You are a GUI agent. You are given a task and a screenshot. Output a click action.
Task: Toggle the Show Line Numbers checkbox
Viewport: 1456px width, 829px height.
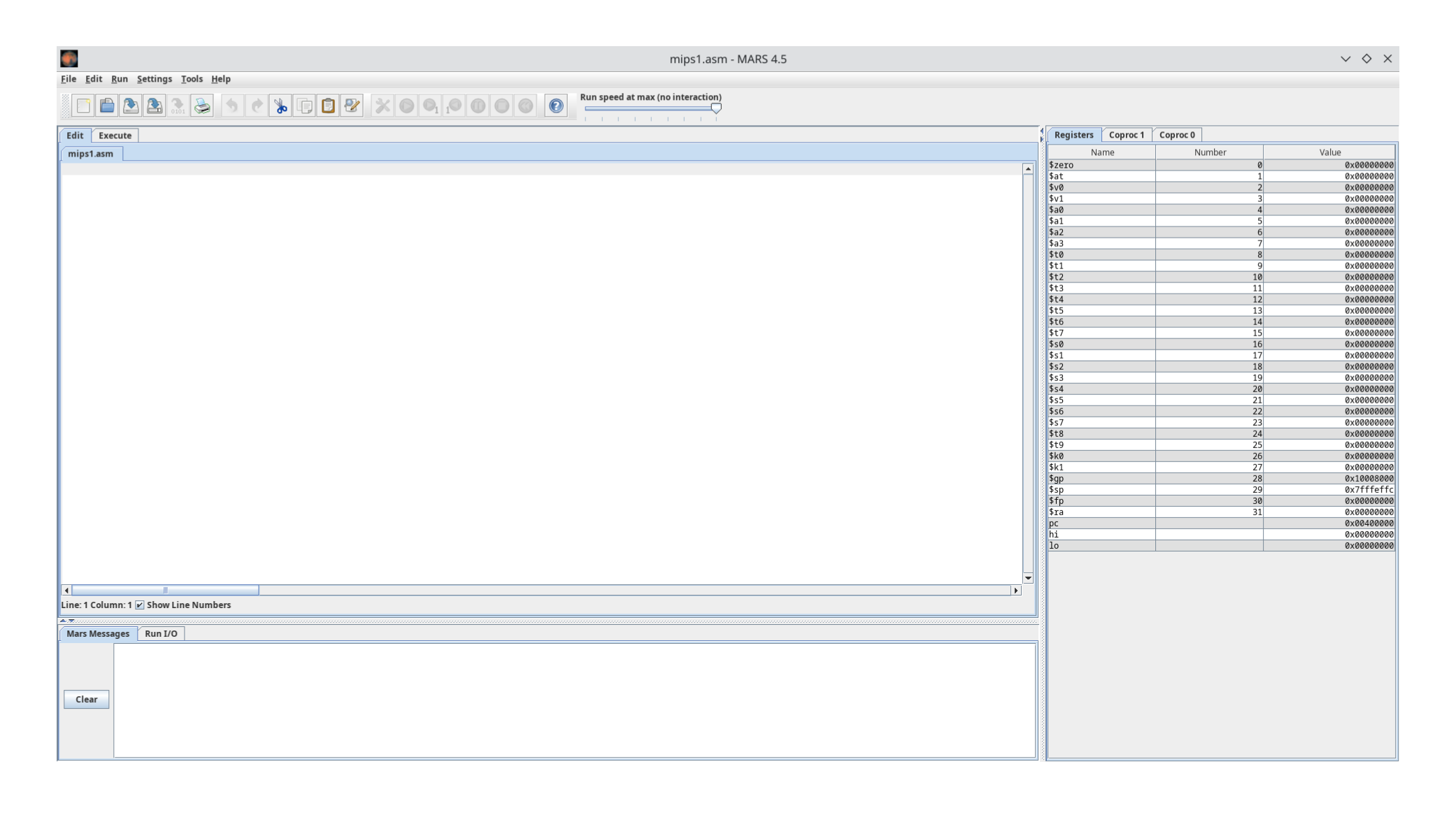point(141,605)
